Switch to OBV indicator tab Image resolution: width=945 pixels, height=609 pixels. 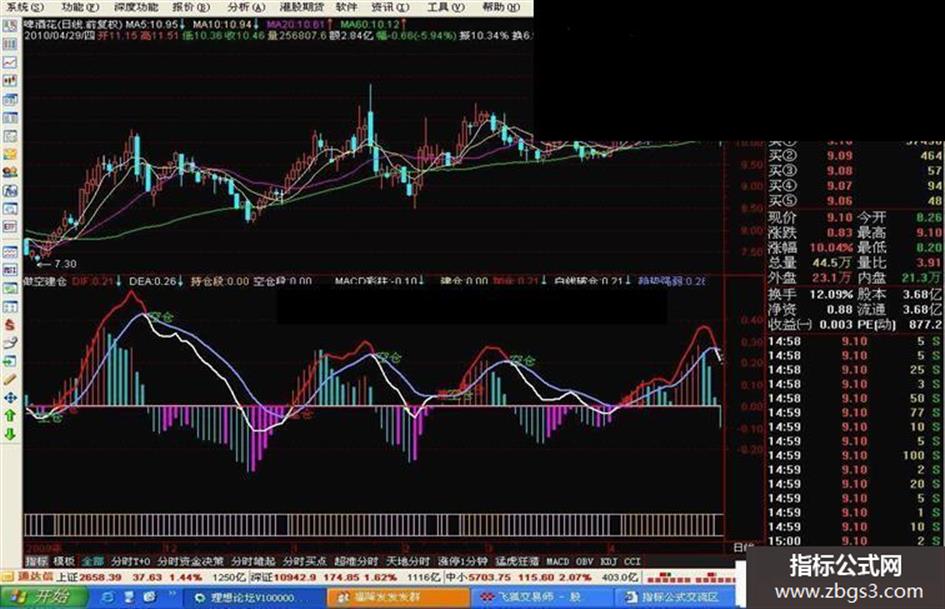pyautogui.click(x=584, y=561)
